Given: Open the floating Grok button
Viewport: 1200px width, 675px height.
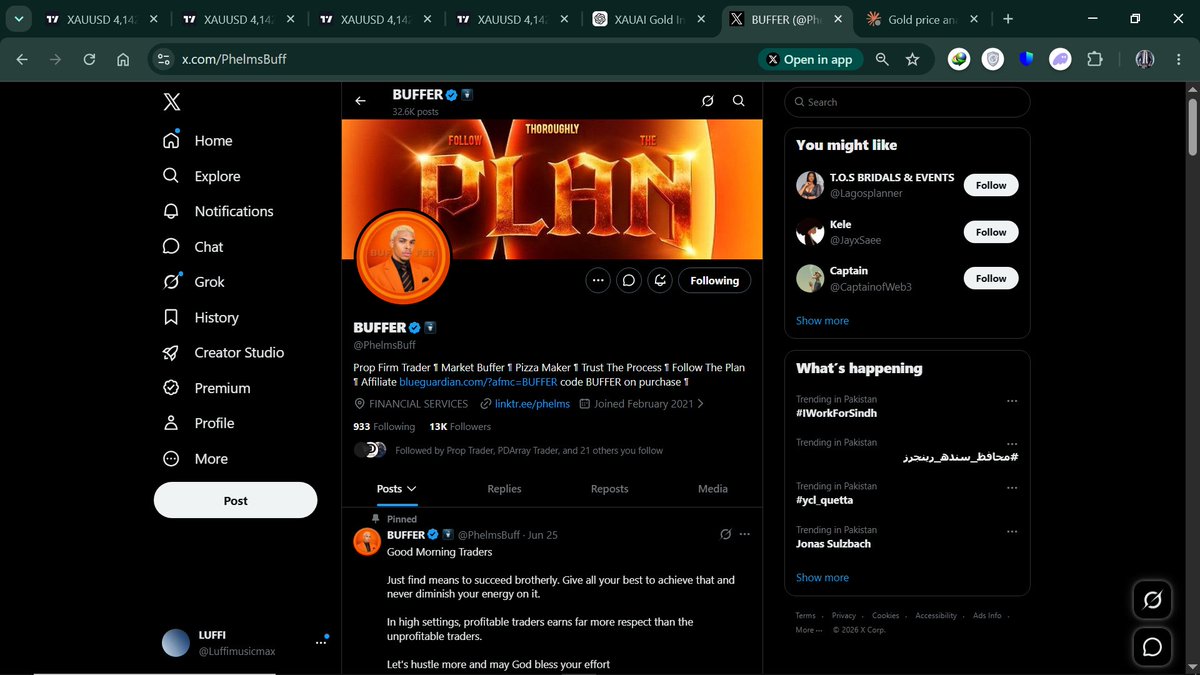Looking at the screenshot, I should click(1152, 600).
